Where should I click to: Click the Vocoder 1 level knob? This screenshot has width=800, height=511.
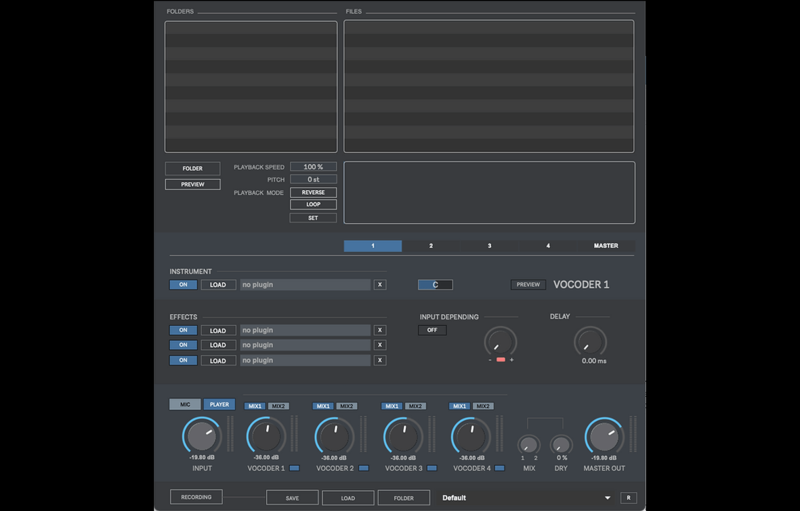tap(266, 435)
